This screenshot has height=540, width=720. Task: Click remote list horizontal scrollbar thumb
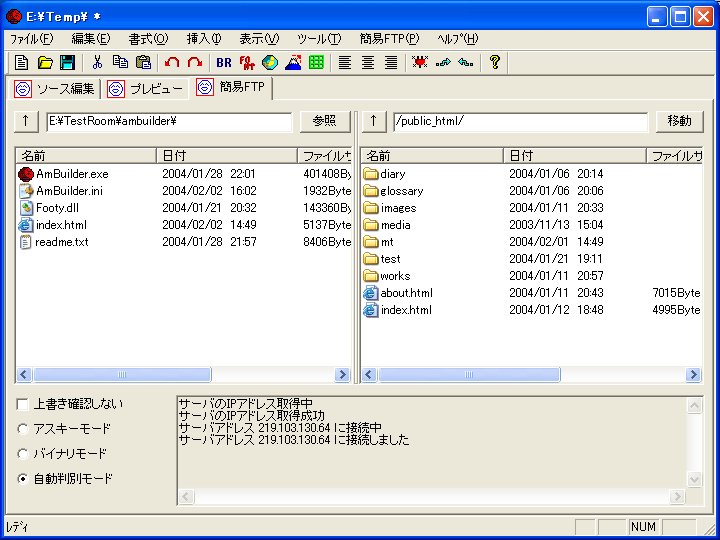point(468,375)
